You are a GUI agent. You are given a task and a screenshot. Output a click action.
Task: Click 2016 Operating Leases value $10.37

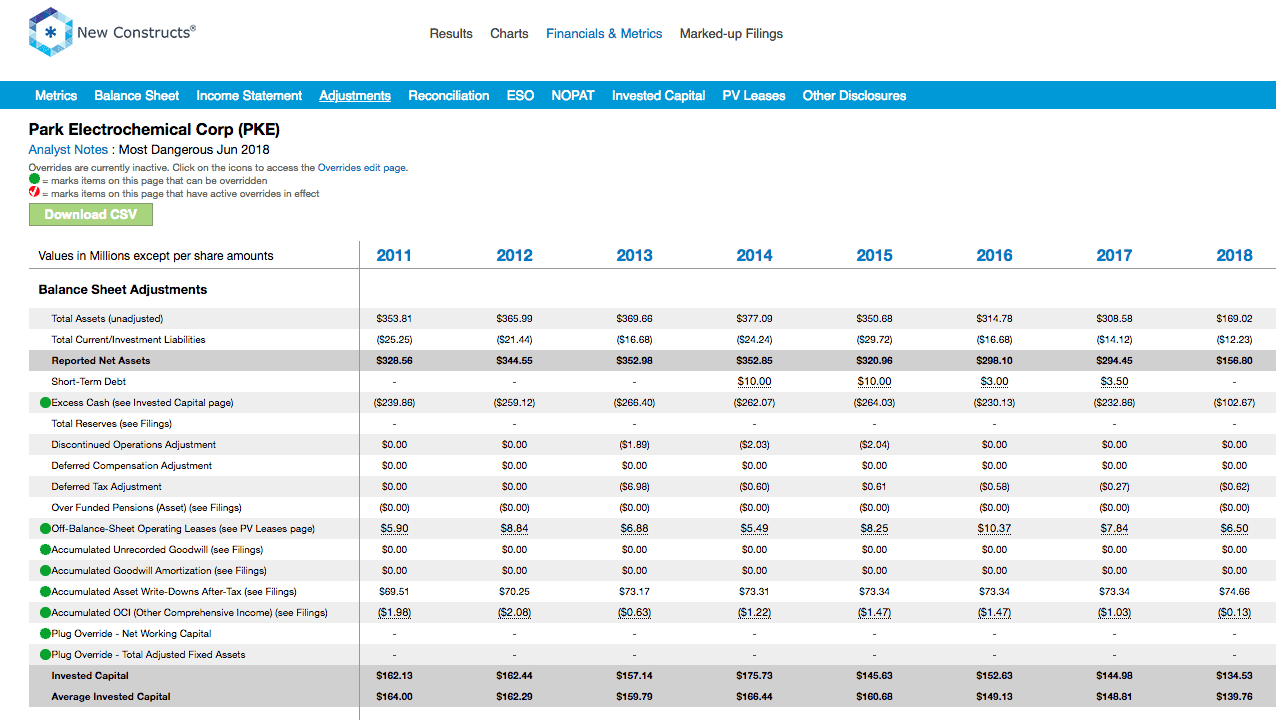click(994, 528)
